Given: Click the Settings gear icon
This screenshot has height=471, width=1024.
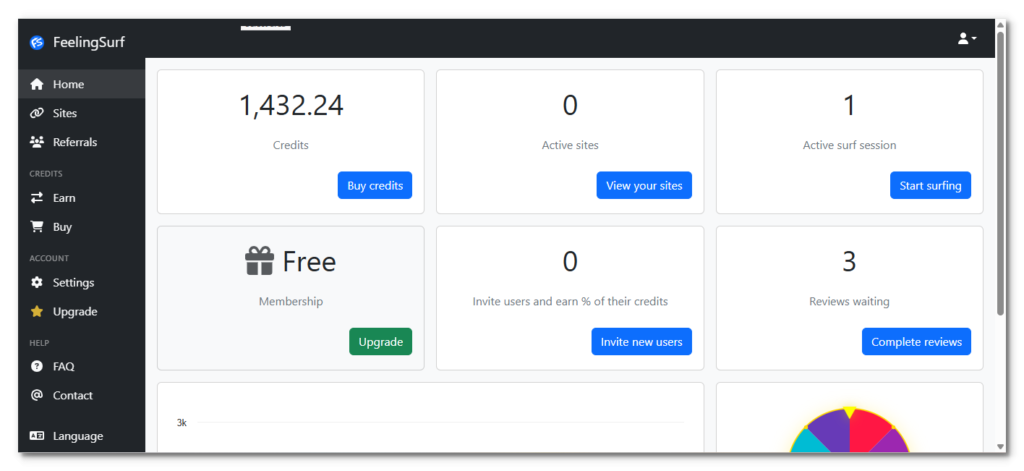Looking at the screenshot, I should pos(37,283).
